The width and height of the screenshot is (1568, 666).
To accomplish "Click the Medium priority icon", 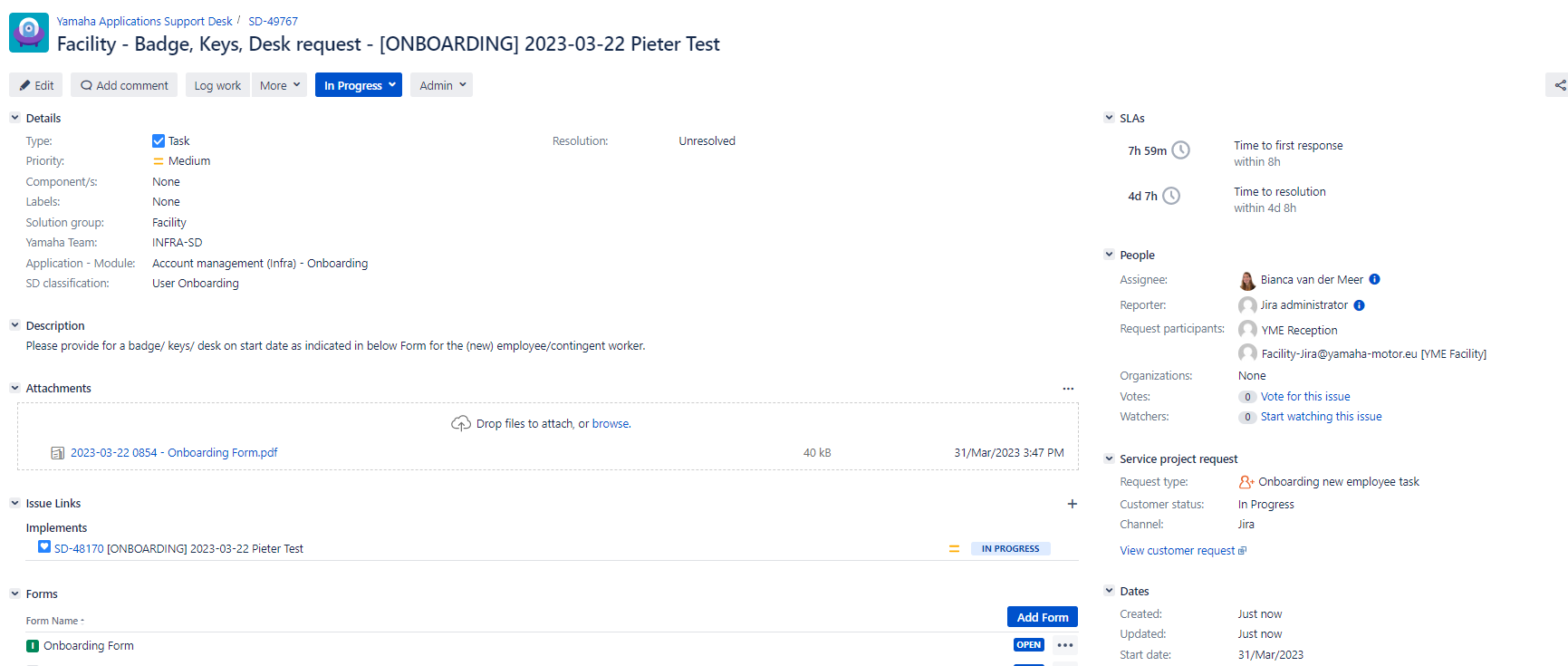I will click(x=159, y=161).
